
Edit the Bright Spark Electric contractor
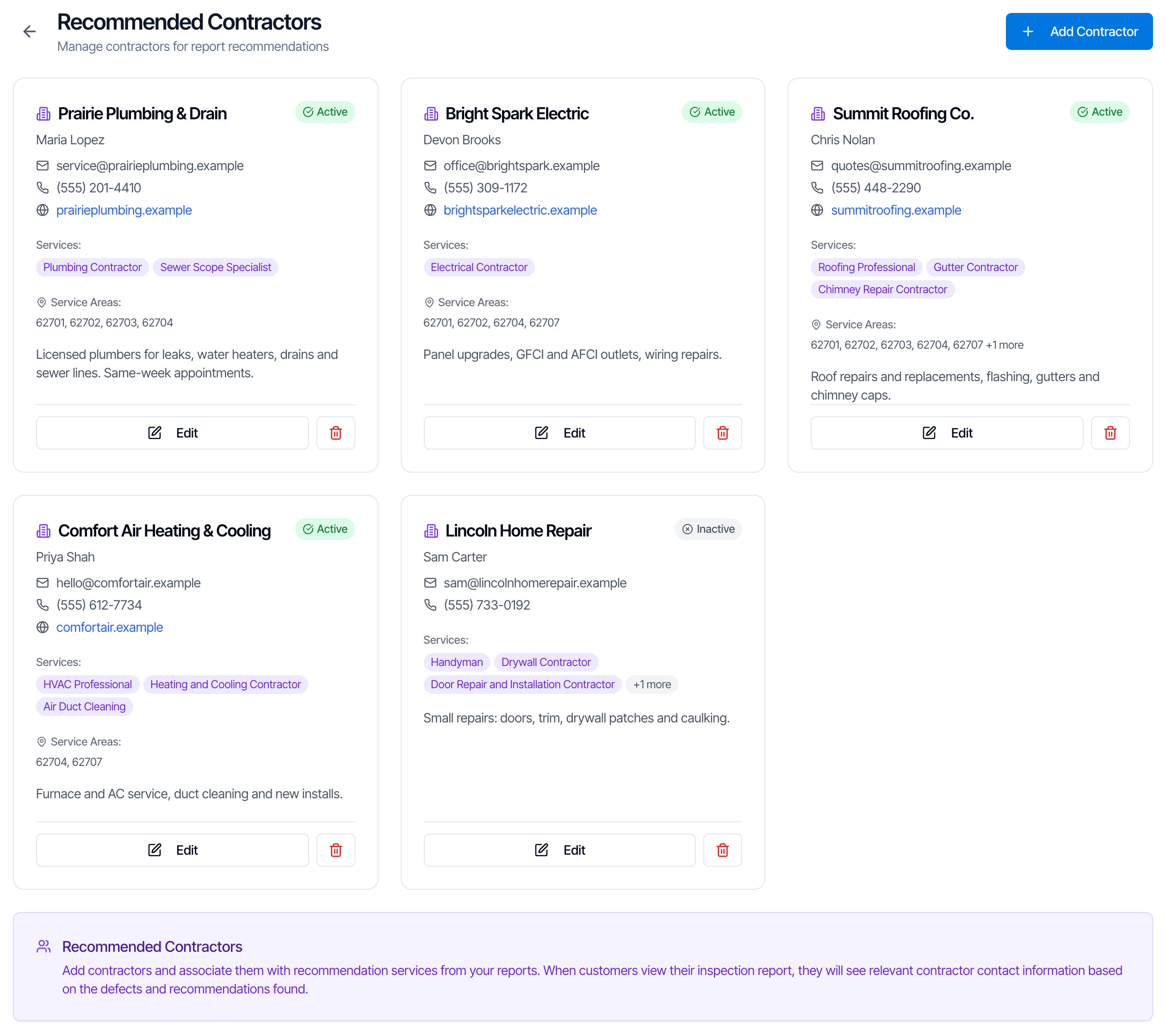tap(559, 433)
